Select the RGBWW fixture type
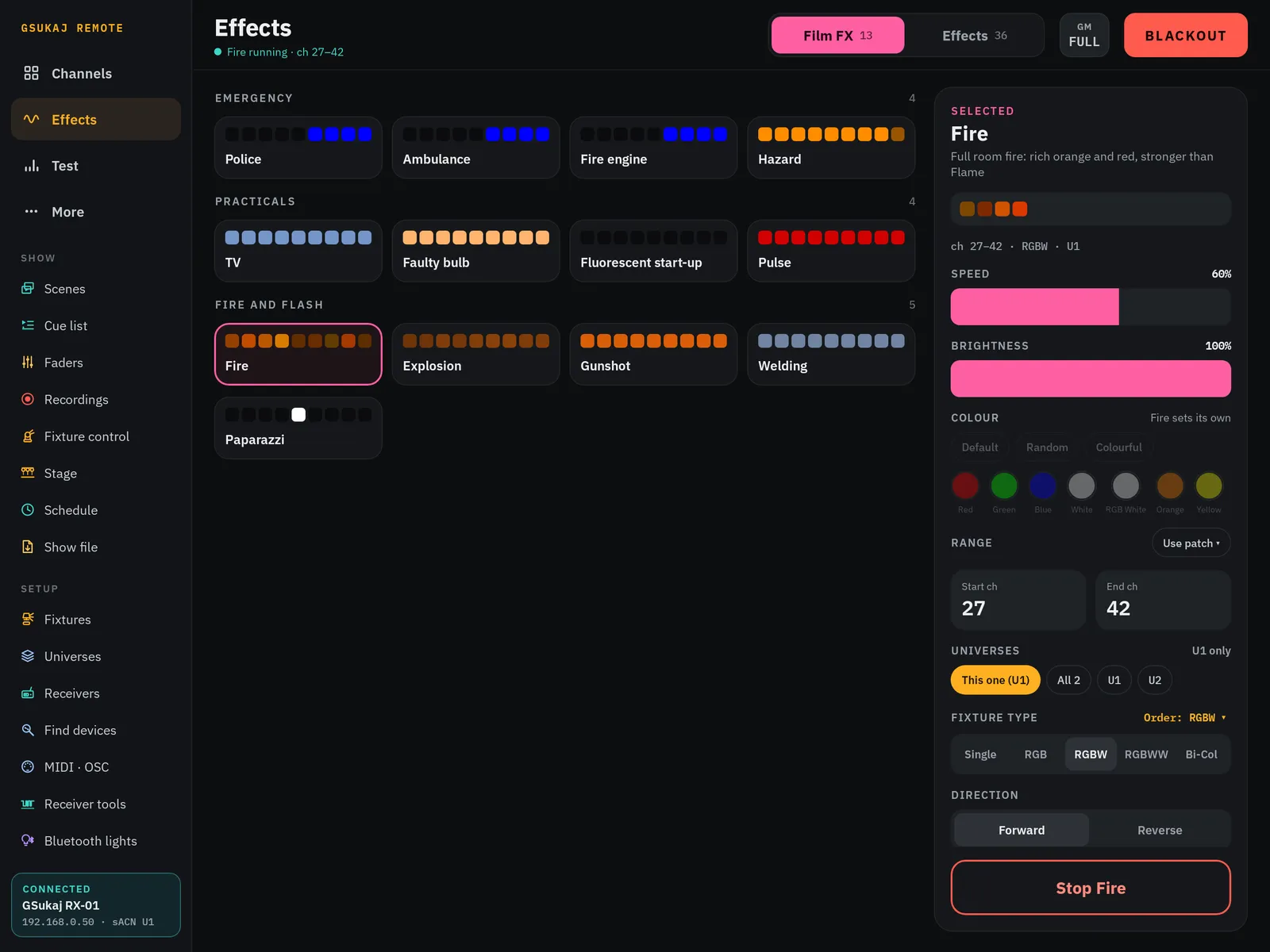Screen dimensions: 1270x952 [x=1146, y=754]
